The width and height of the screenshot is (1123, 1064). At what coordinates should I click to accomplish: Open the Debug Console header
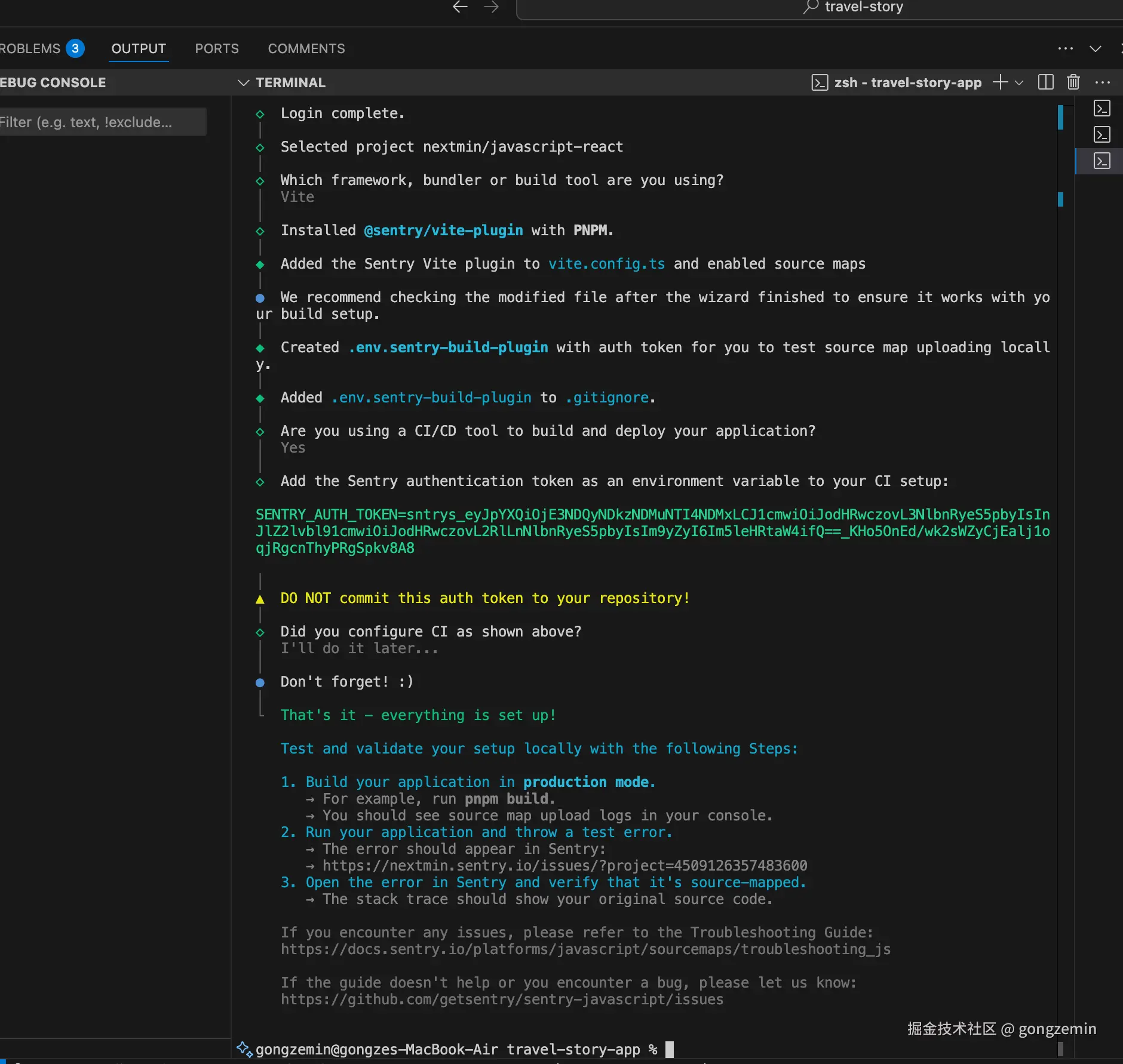[x=53, y=82]
